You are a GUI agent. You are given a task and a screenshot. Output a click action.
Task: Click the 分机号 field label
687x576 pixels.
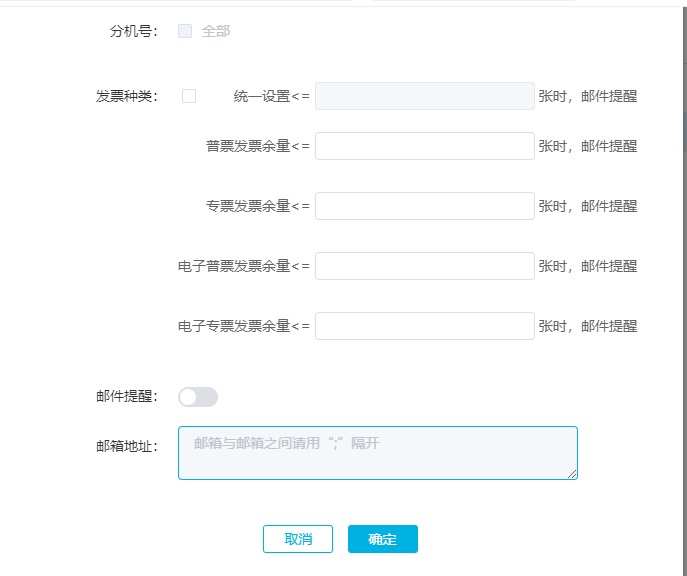click(x=133, y=31)
